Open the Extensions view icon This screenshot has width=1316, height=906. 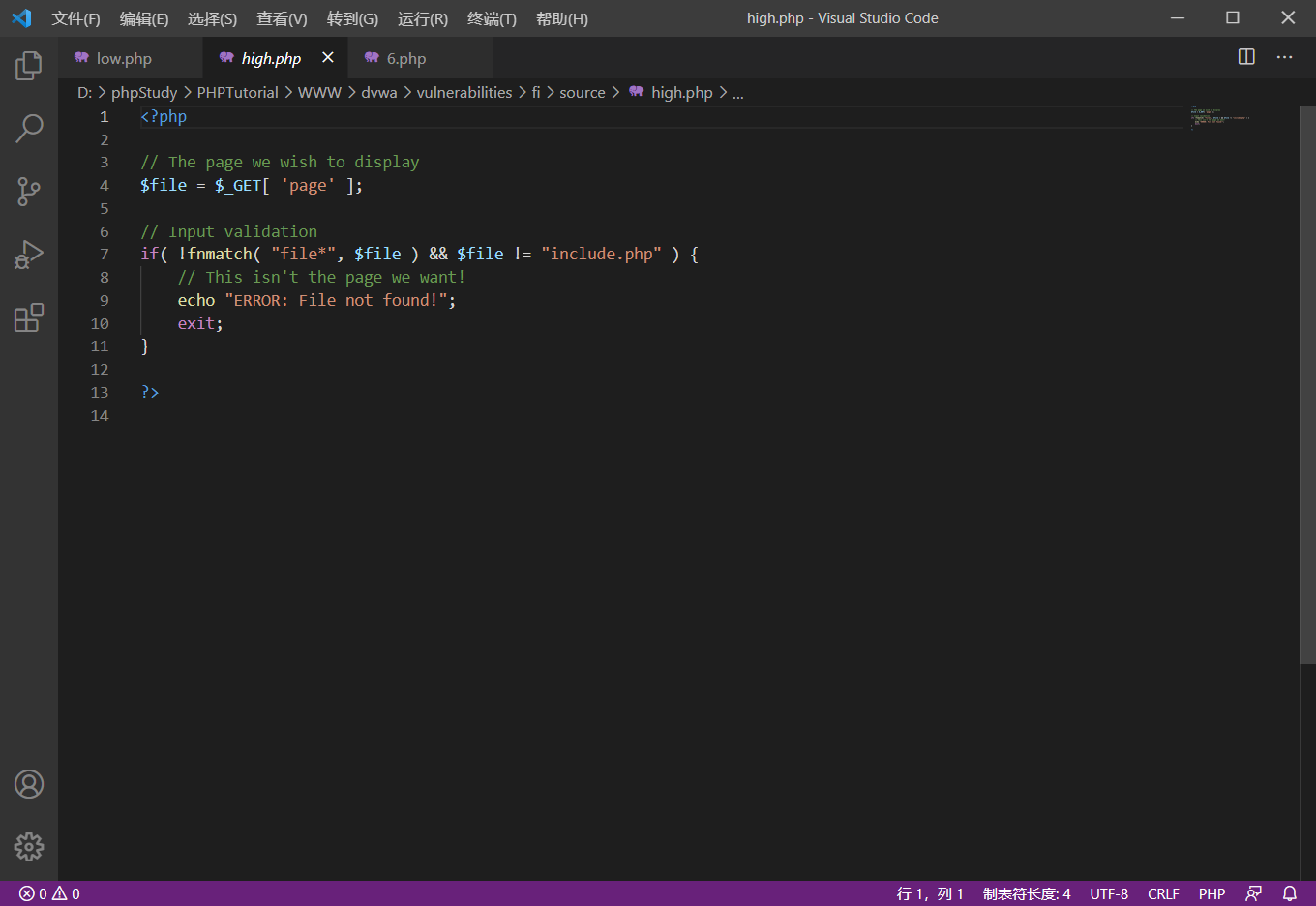29,317
